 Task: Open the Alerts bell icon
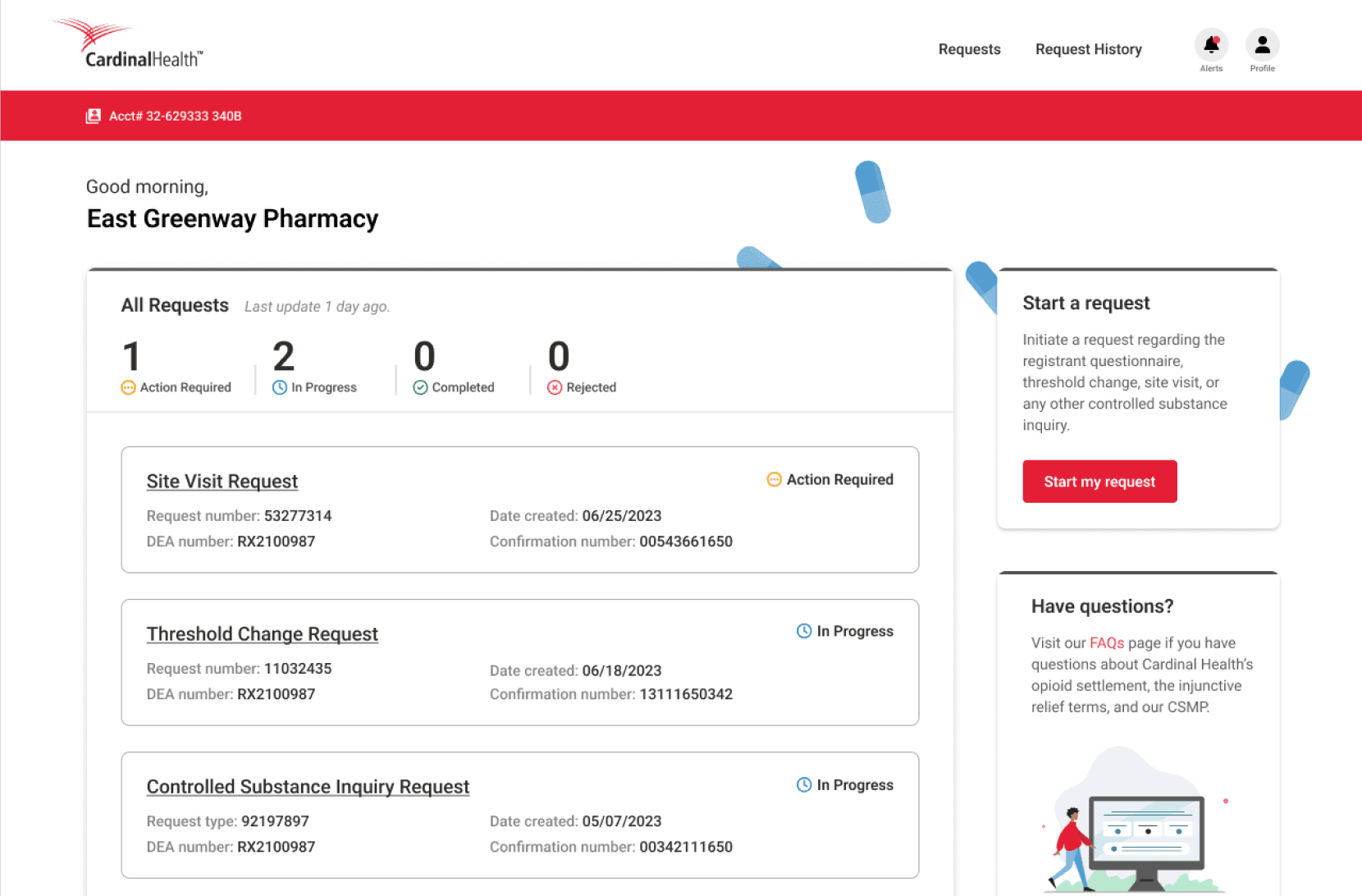1211,45
